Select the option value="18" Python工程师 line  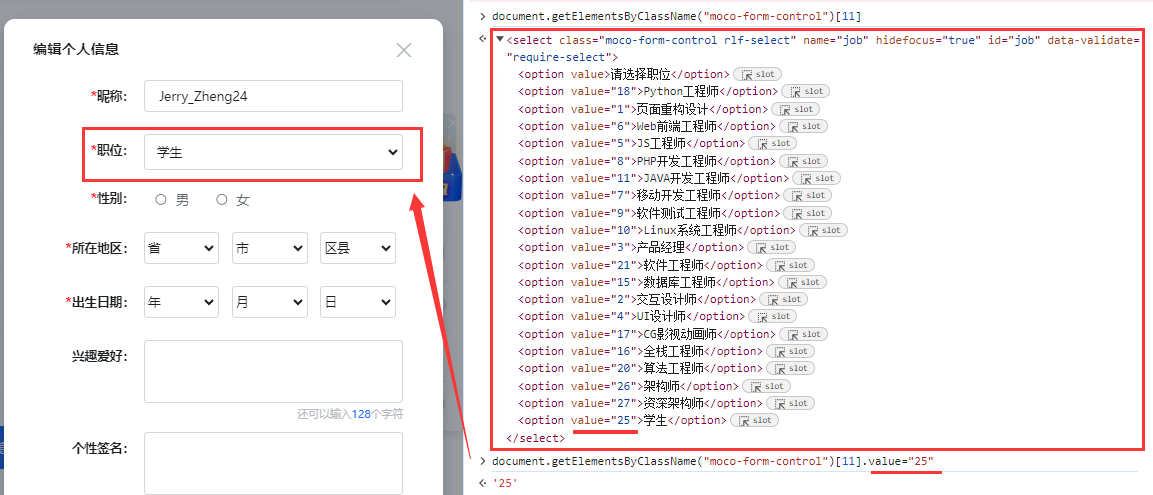click(648, 91)
